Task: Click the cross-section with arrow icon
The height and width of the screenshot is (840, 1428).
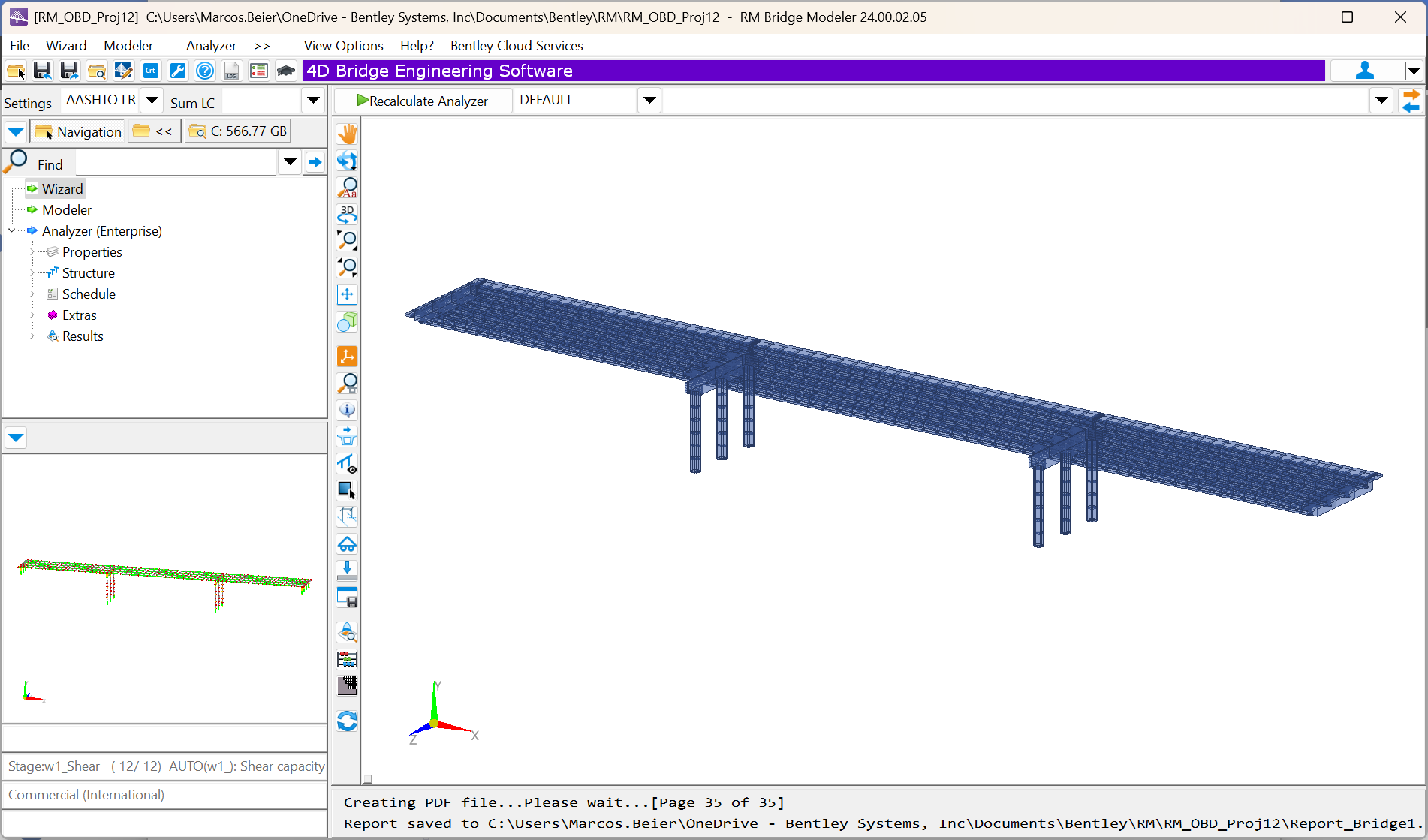Action: tap(347, 436)
